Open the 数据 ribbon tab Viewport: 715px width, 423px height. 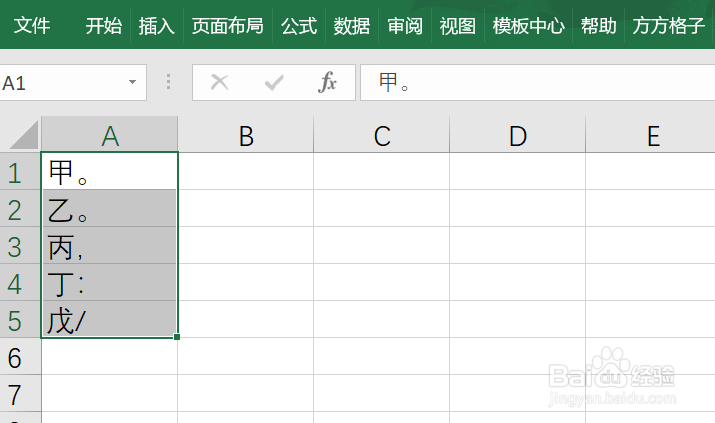click(x=352, y=26)
